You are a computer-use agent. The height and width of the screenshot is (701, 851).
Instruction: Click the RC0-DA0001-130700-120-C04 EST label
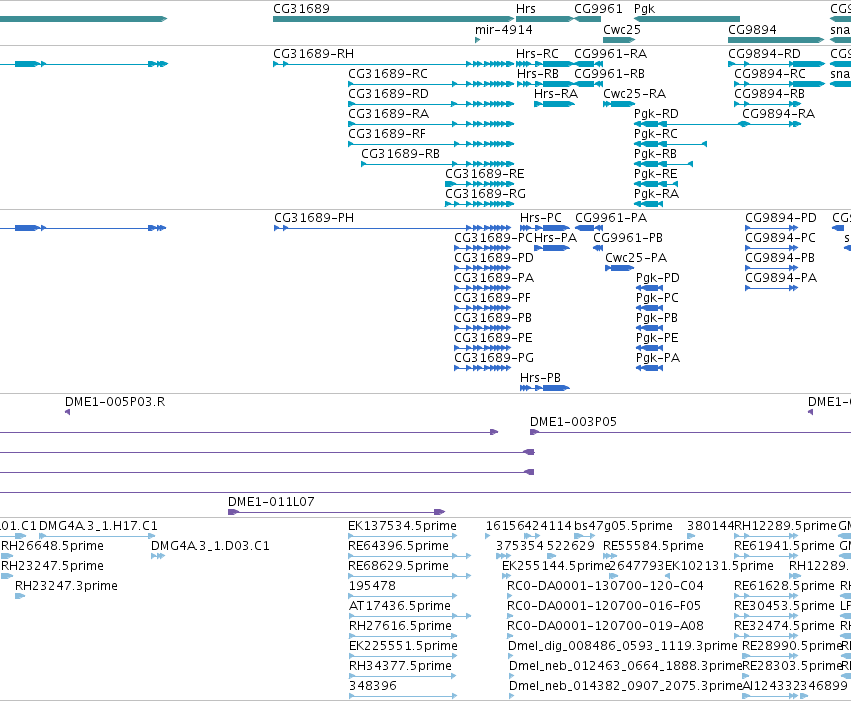coord(605,586)
